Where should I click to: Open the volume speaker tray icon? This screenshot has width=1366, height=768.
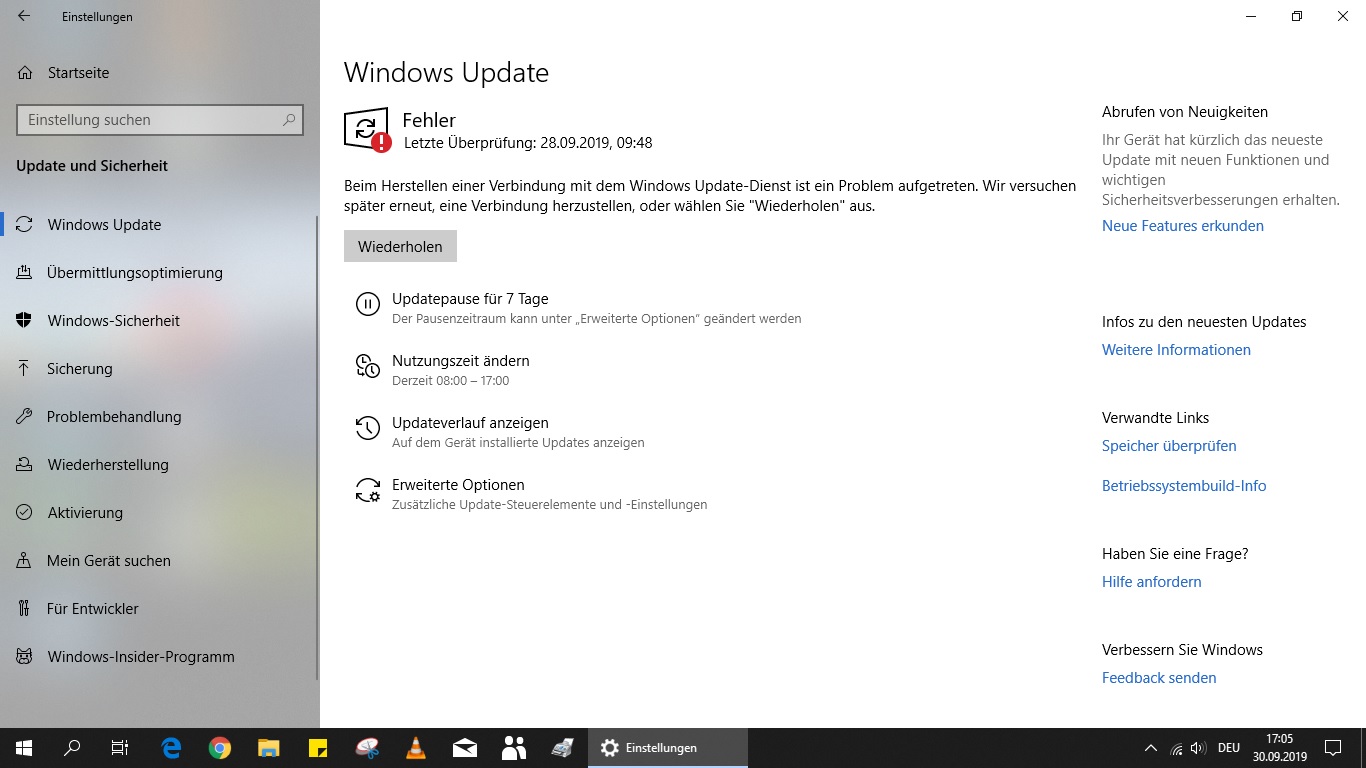pos(1198,748)
